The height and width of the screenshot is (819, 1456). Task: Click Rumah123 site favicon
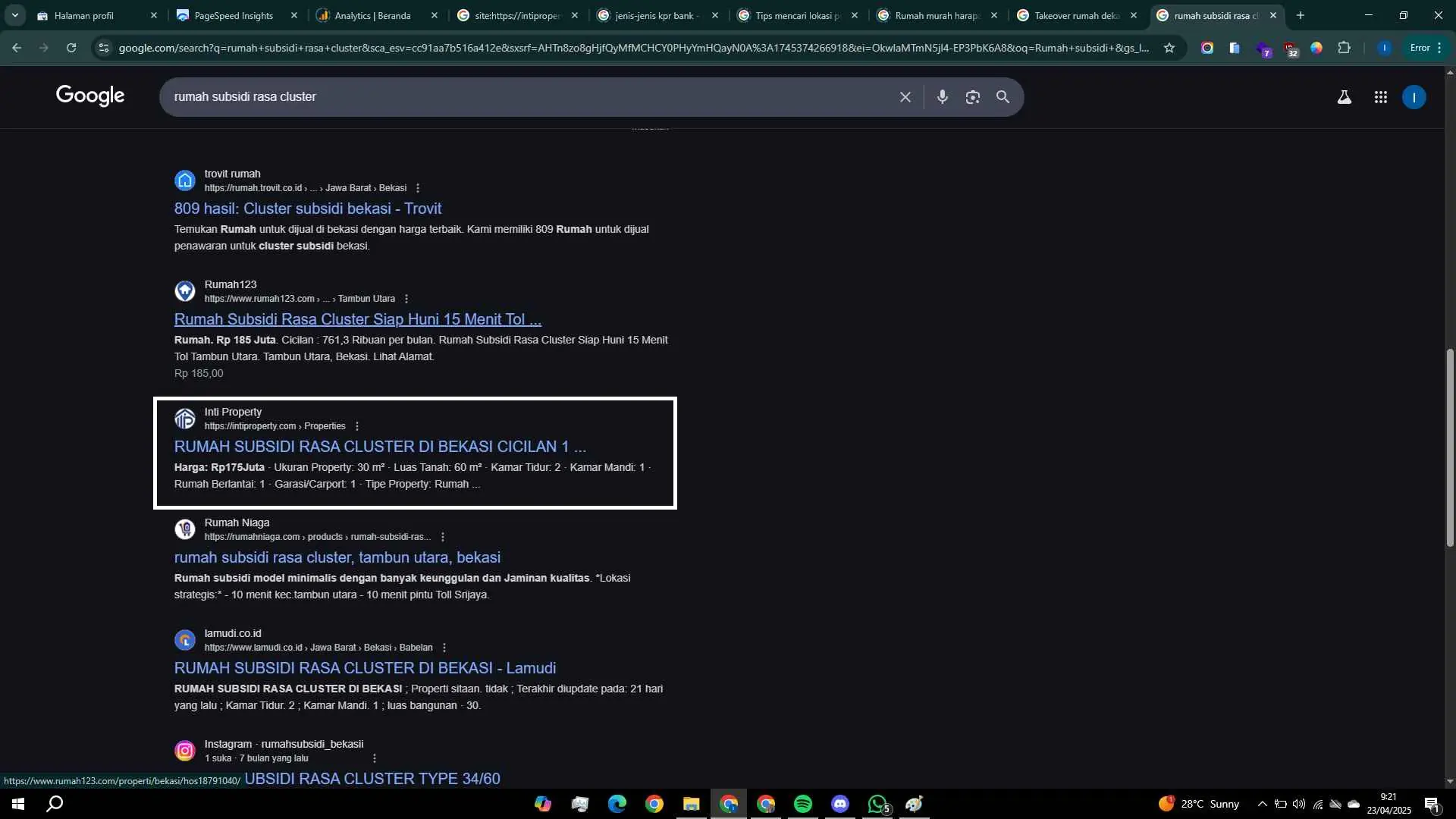[x=185, y=291]
